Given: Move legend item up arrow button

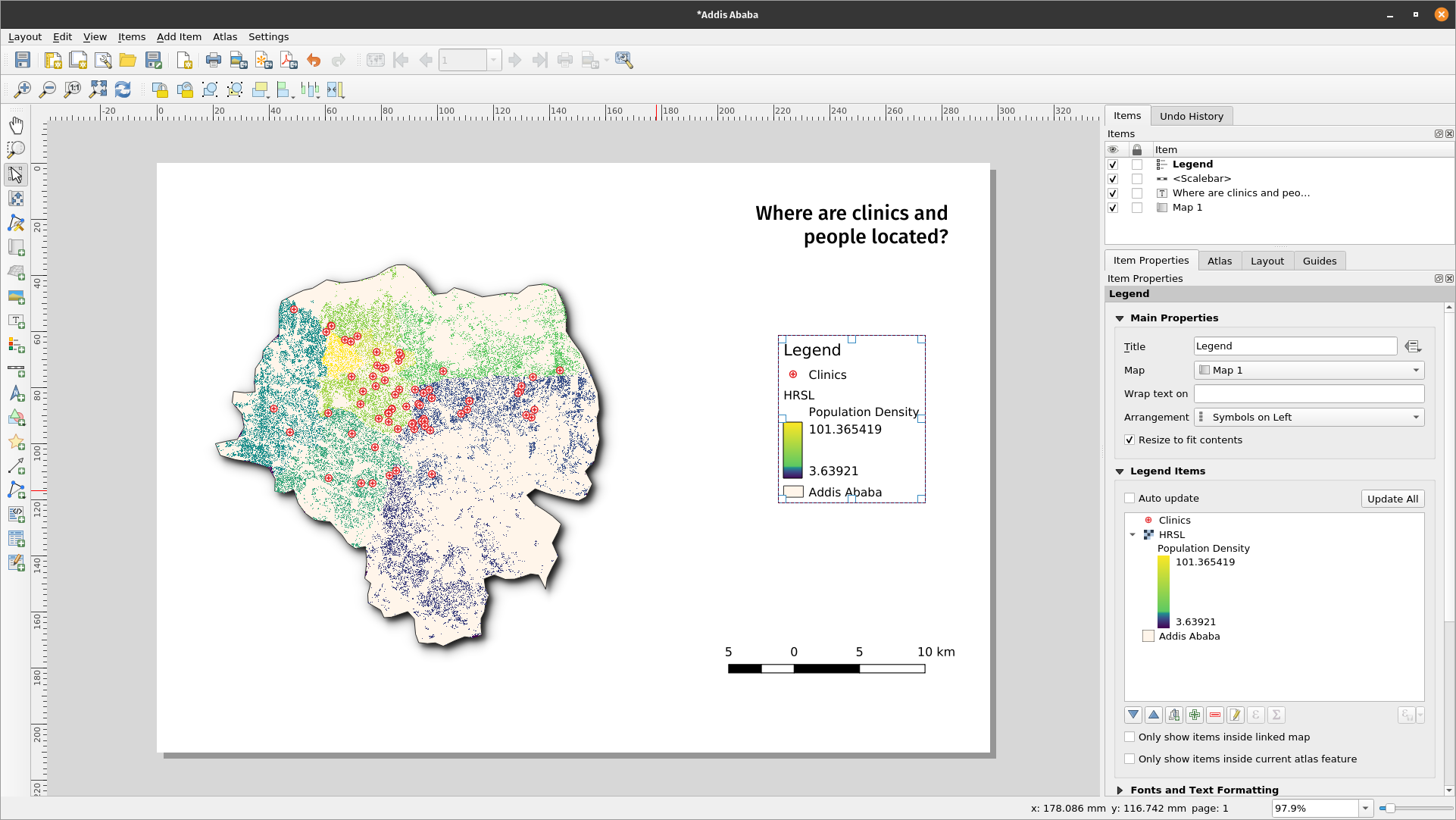Looking at the screenshot, I should click(1154, 715).
